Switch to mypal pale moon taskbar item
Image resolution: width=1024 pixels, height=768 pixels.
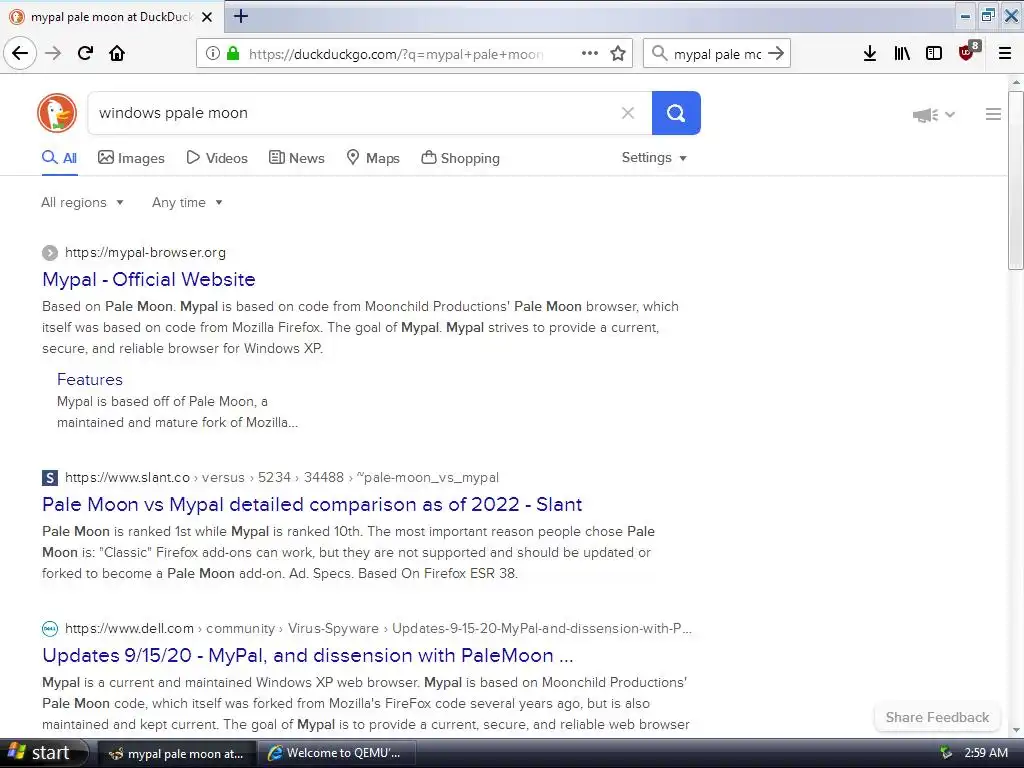pyautogui.click(x=177, y=754)
